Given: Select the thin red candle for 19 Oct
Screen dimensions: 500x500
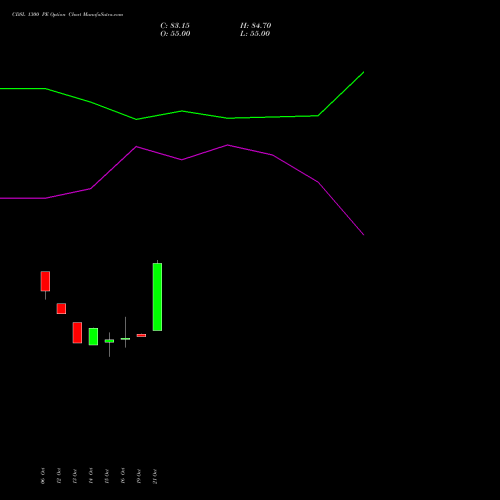Looking at the screenshot, I should [x=141, y=335].
